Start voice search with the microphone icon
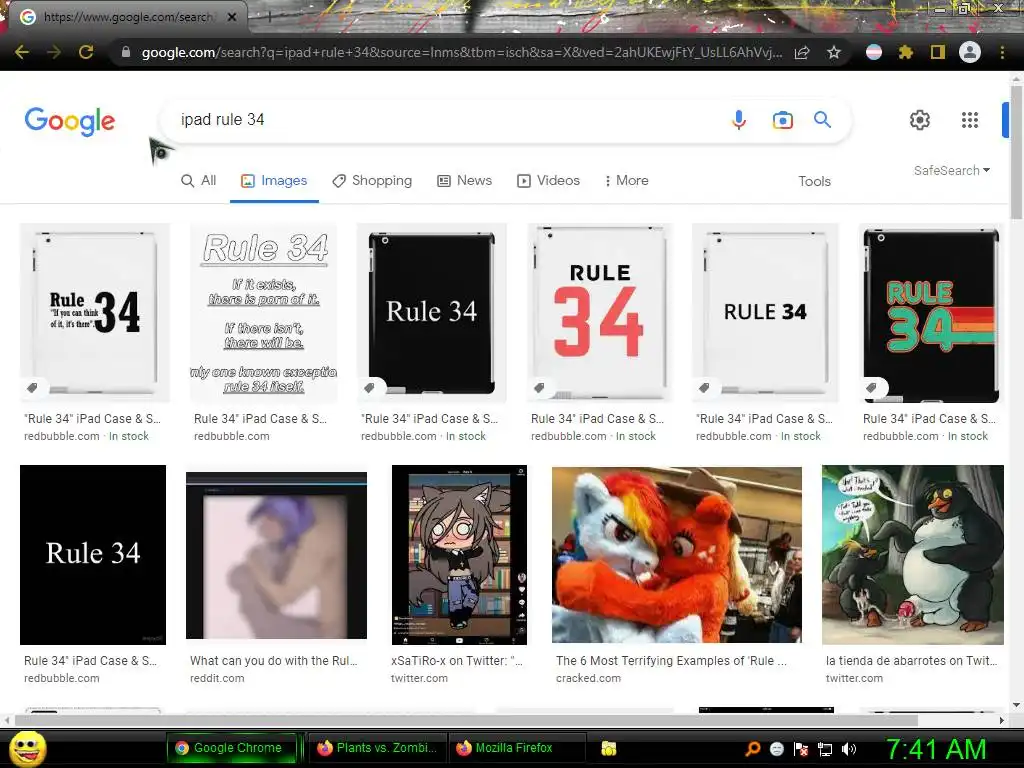1024x768 pixels. (739, 120)
